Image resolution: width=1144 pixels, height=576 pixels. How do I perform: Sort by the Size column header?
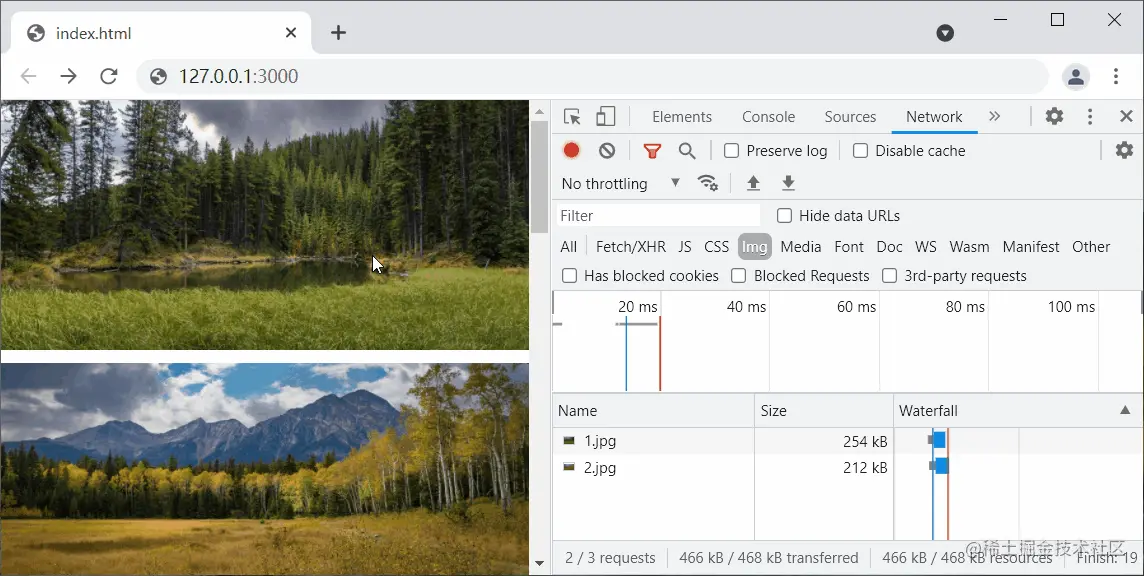824,410
